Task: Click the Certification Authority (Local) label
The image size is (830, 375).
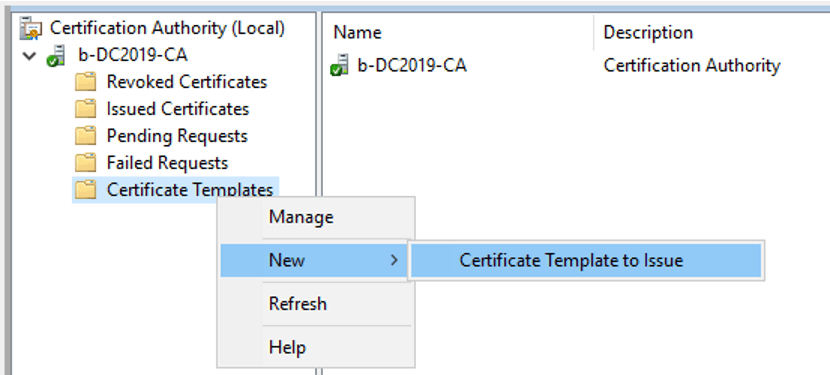Action: 167,28
